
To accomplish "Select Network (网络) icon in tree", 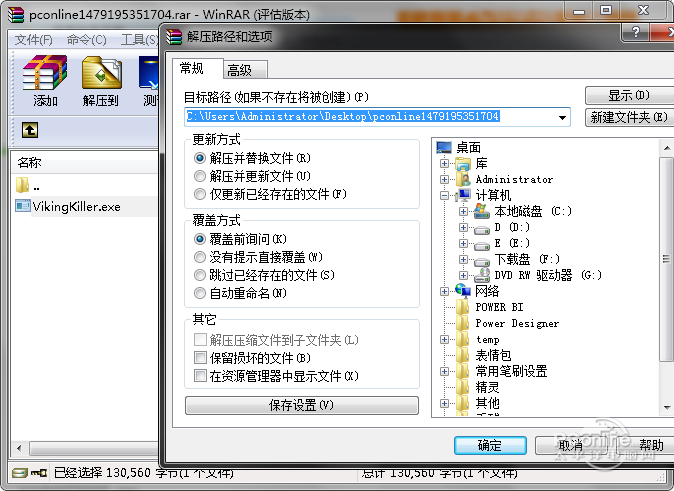I will tap(463, 291).
